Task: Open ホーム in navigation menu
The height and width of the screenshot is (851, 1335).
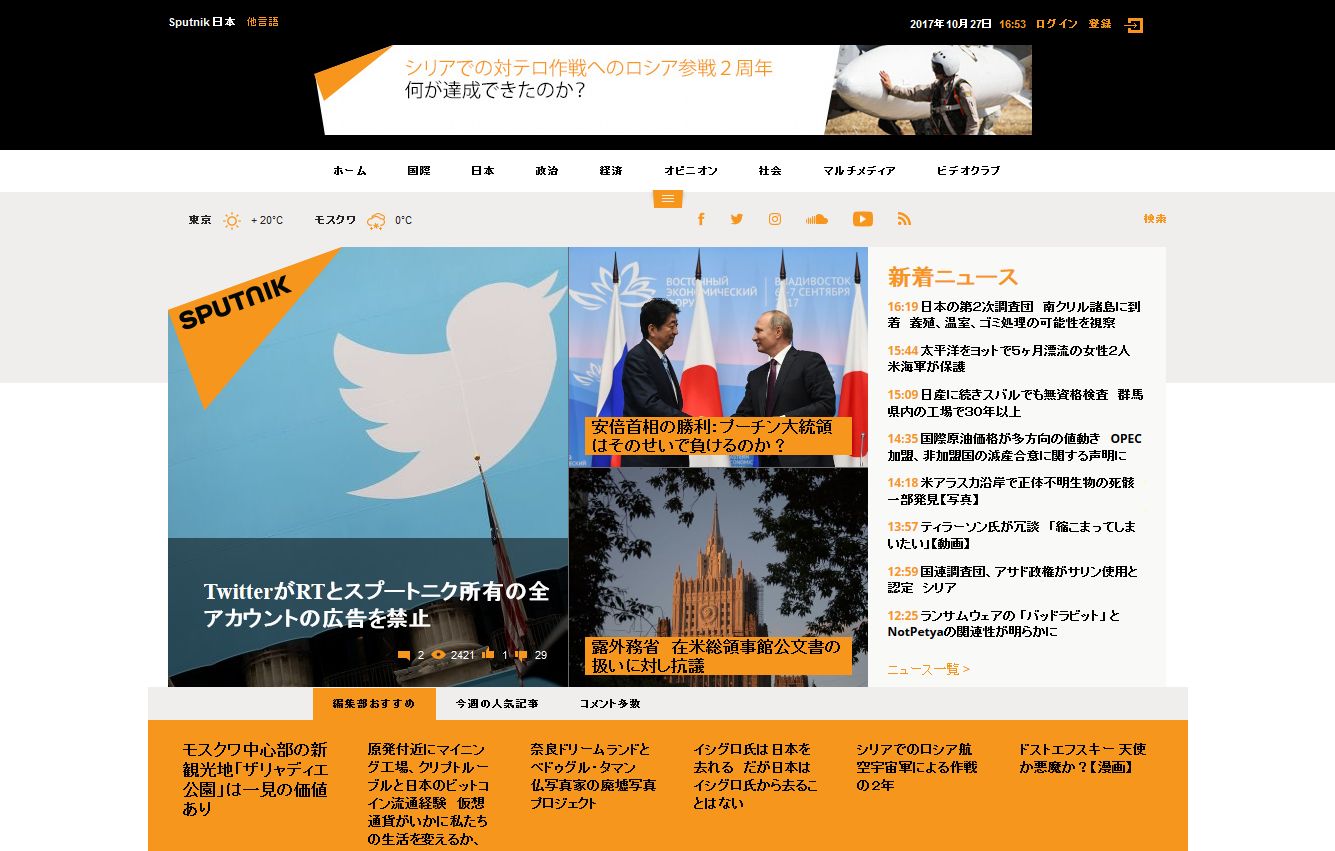Action: [x=350, y=171]
